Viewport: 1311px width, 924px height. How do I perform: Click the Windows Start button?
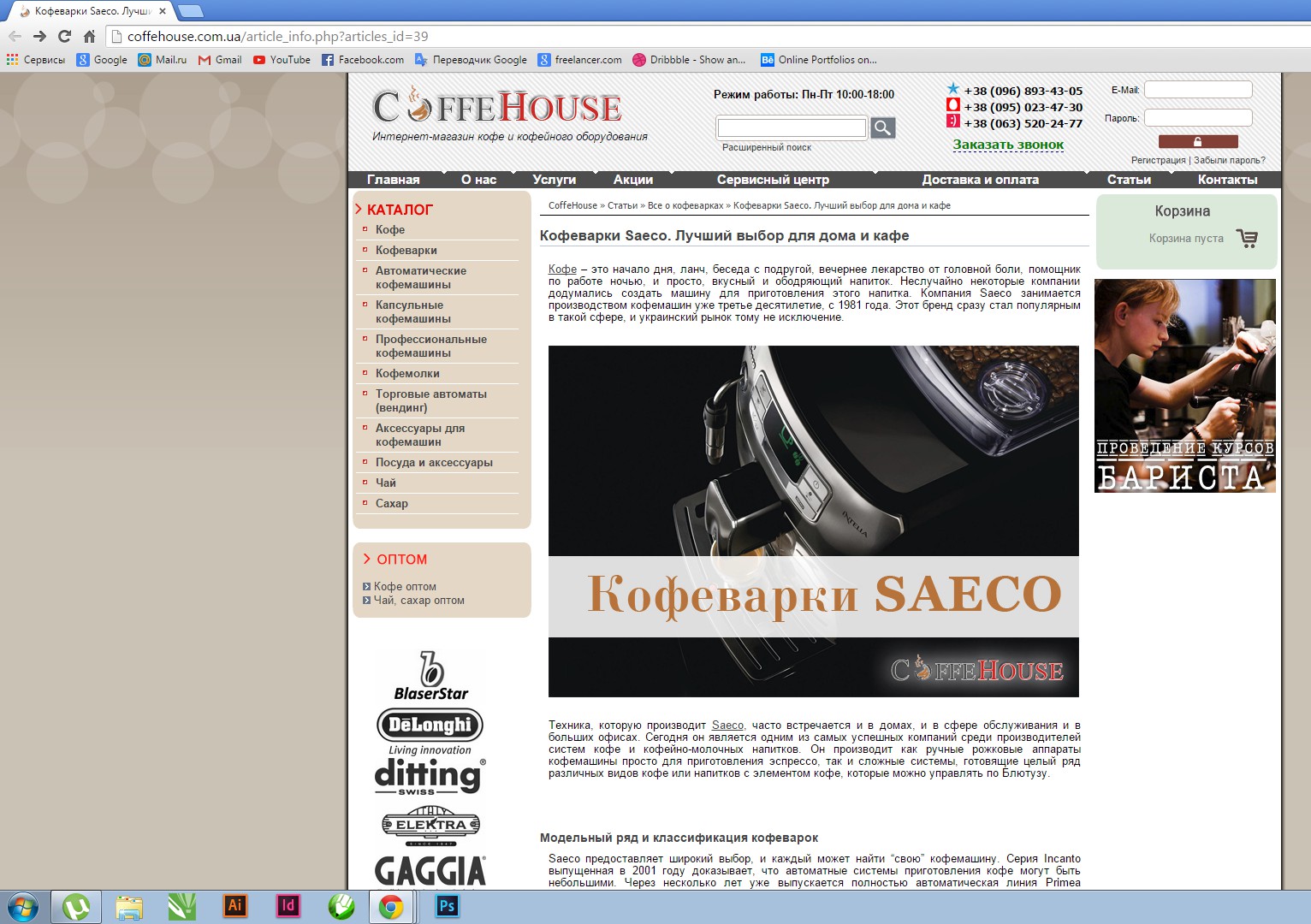22,906
